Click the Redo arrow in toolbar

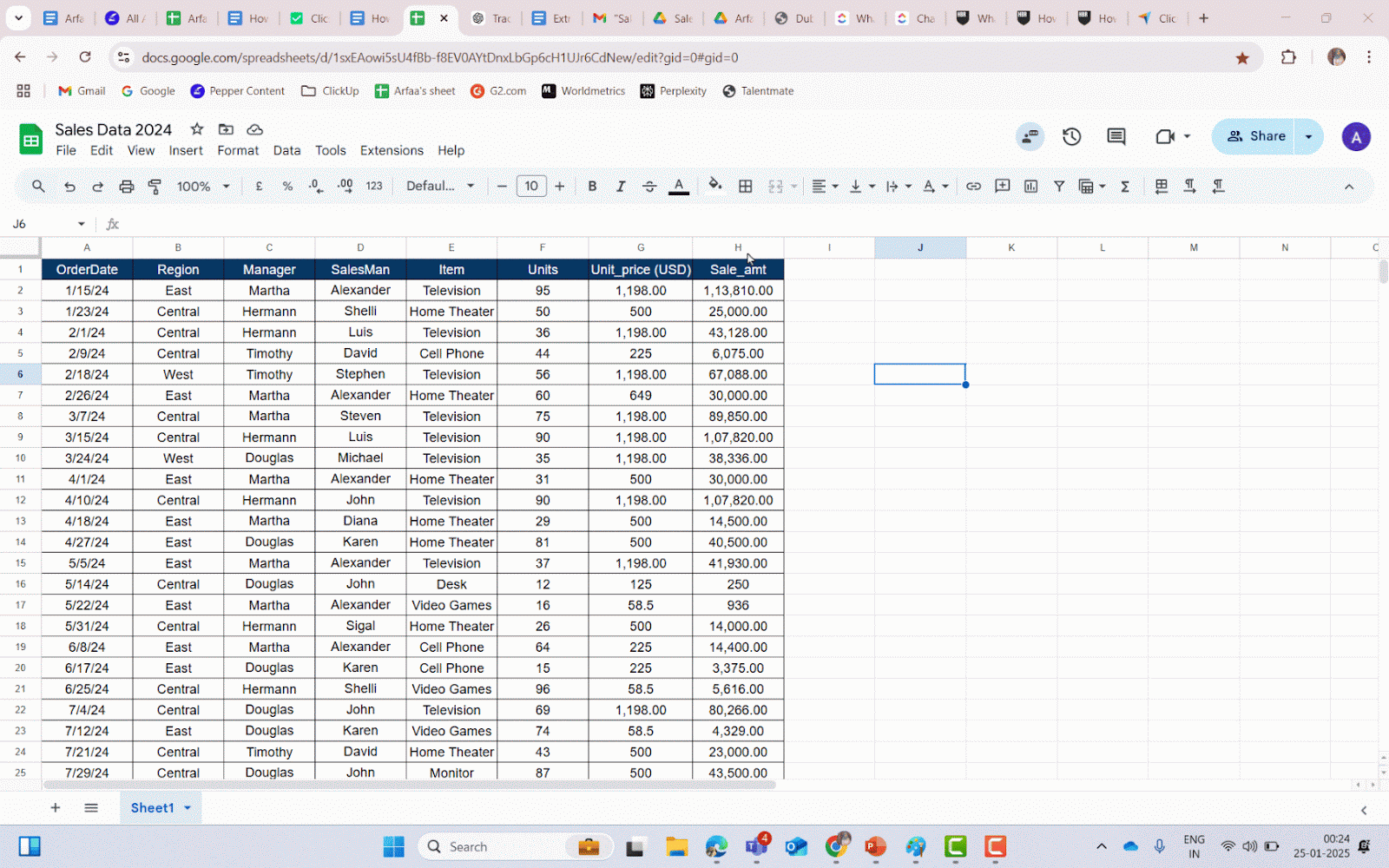pos(98,186)
